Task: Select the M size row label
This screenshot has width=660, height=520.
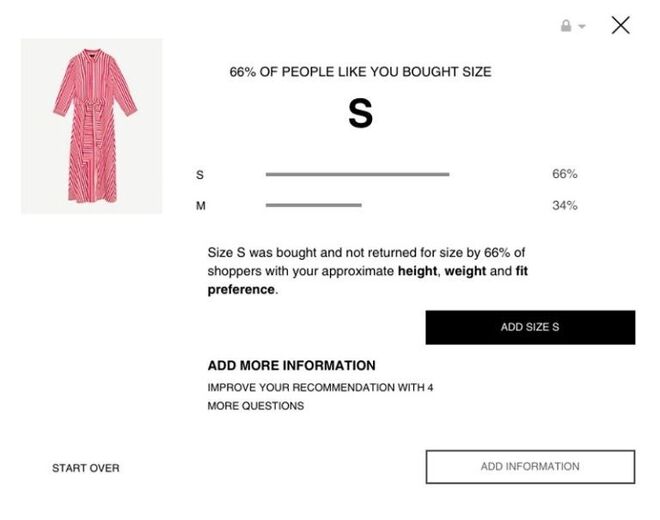Action: [201, 207]
